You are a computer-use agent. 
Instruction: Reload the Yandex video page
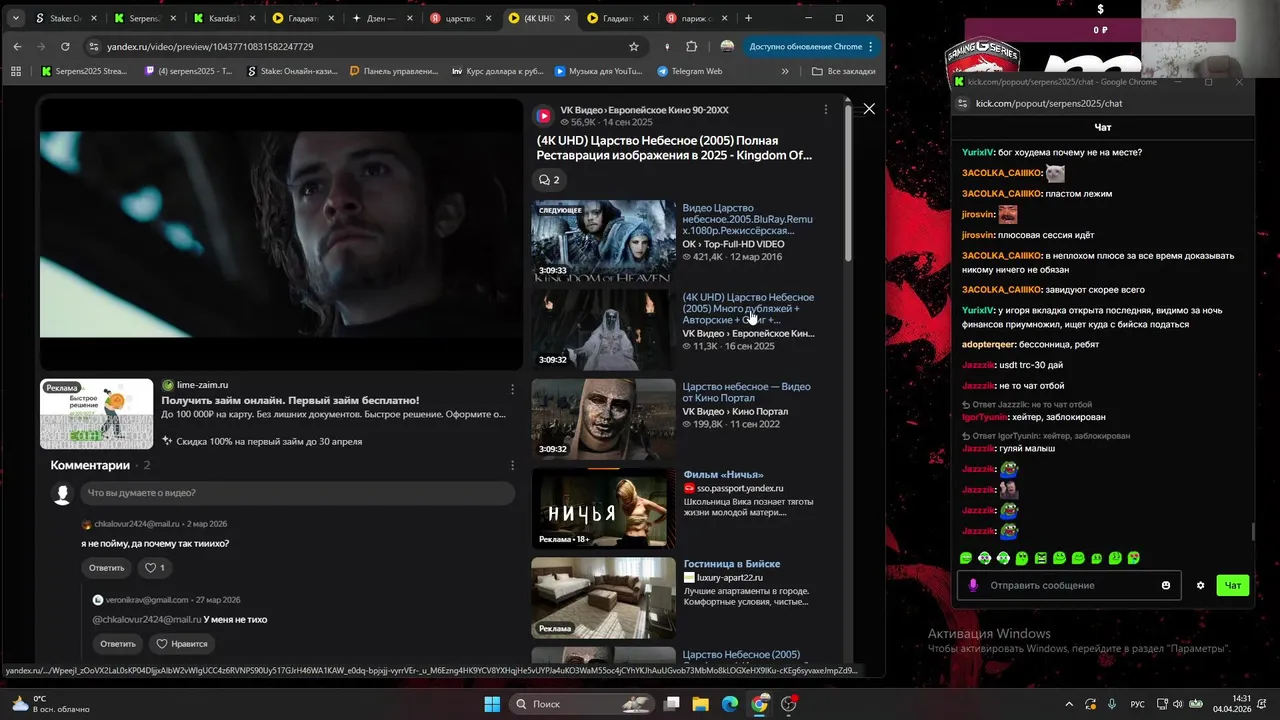tap(65, 46)
